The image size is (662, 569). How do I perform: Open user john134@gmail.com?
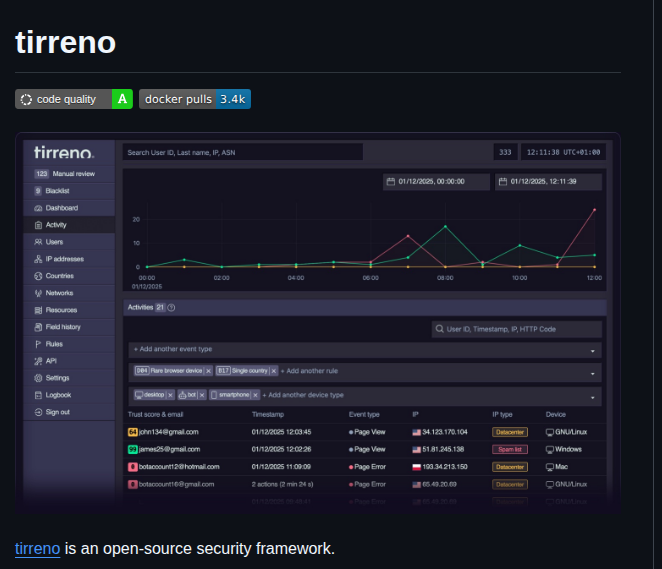(x=168, y=432)
